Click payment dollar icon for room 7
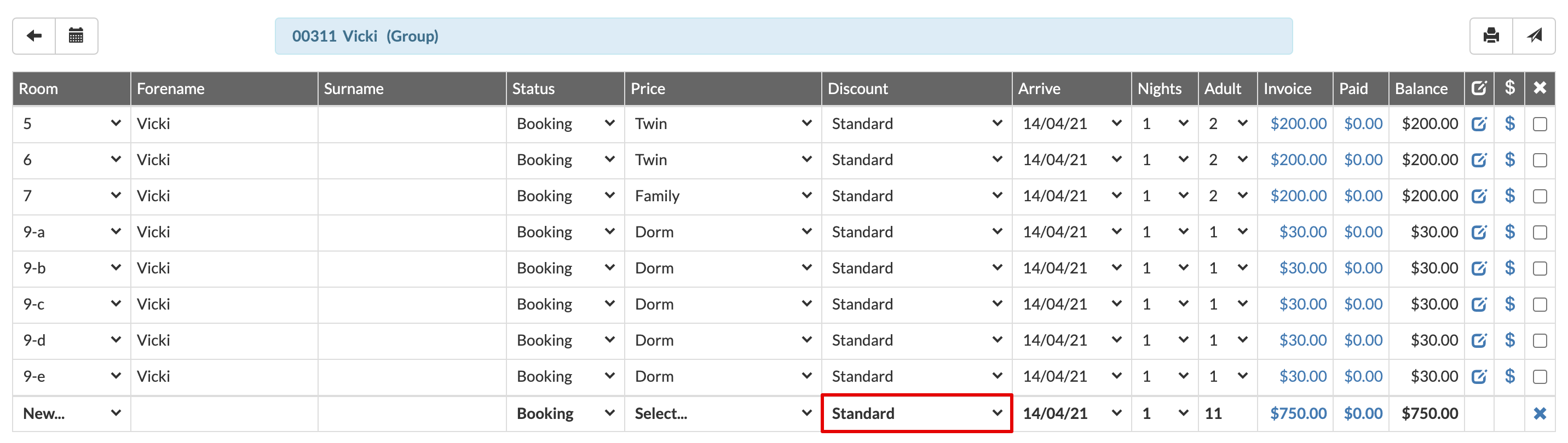 coord(1509,196)
